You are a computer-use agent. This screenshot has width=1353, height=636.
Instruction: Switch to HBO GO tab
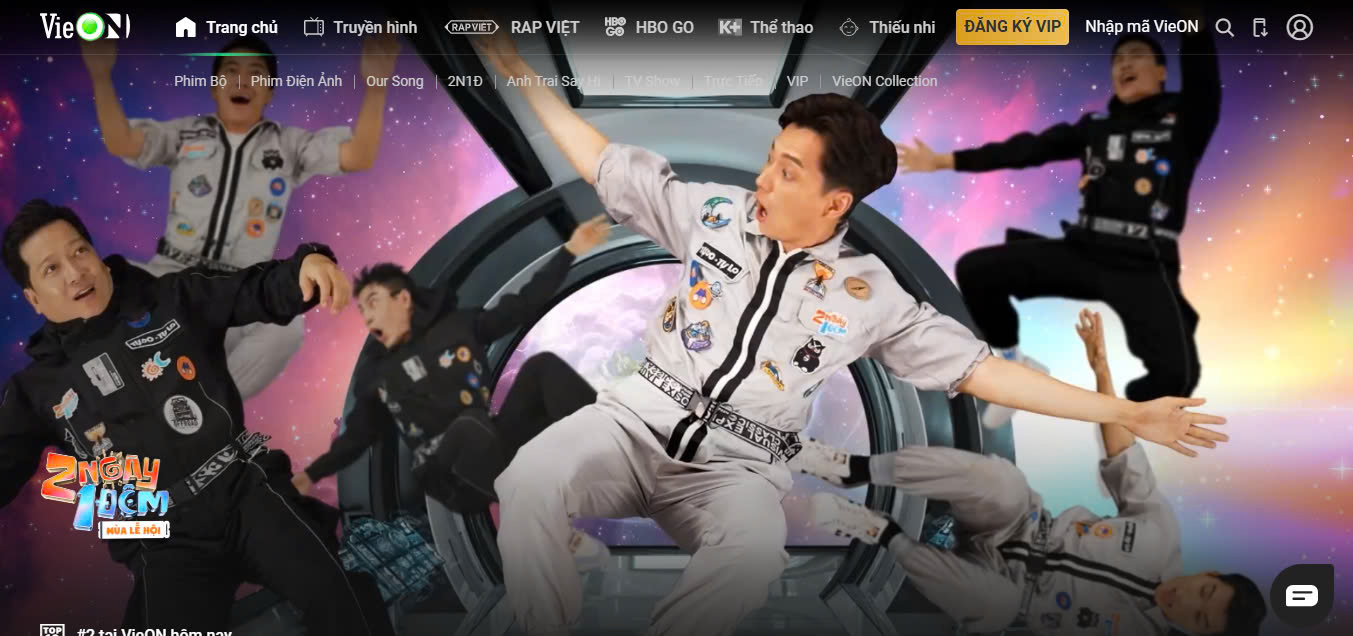pos(649,27)
